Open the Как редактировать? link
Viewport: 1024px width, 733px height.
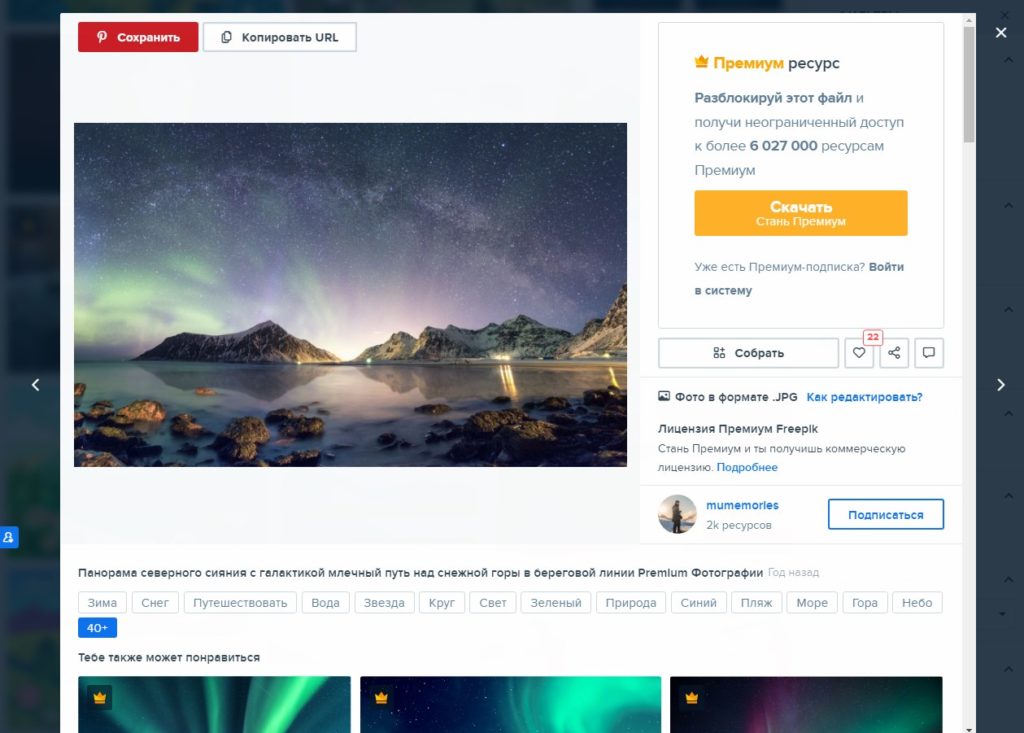point(864,397)
